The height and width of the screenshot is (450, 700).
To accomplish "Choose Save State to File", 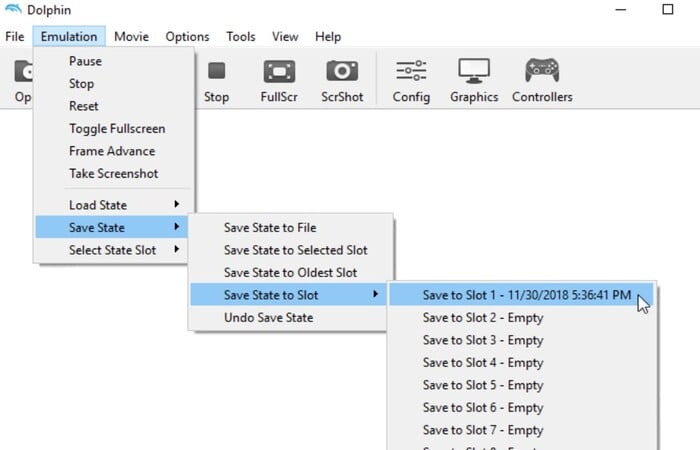I will coord(291,228).
